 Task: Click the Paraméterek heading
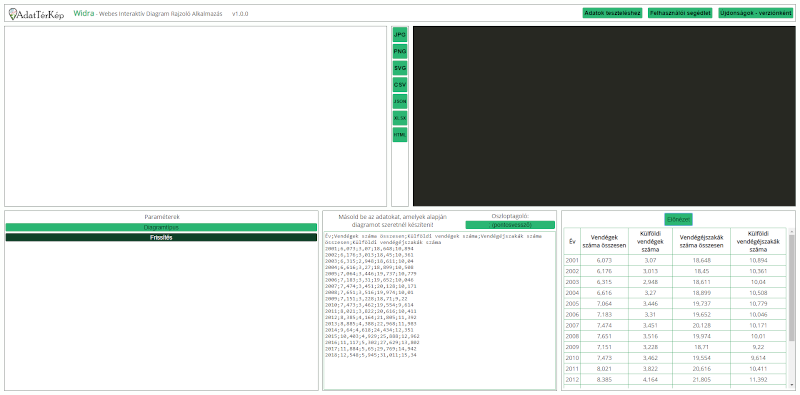pos(161,217)
